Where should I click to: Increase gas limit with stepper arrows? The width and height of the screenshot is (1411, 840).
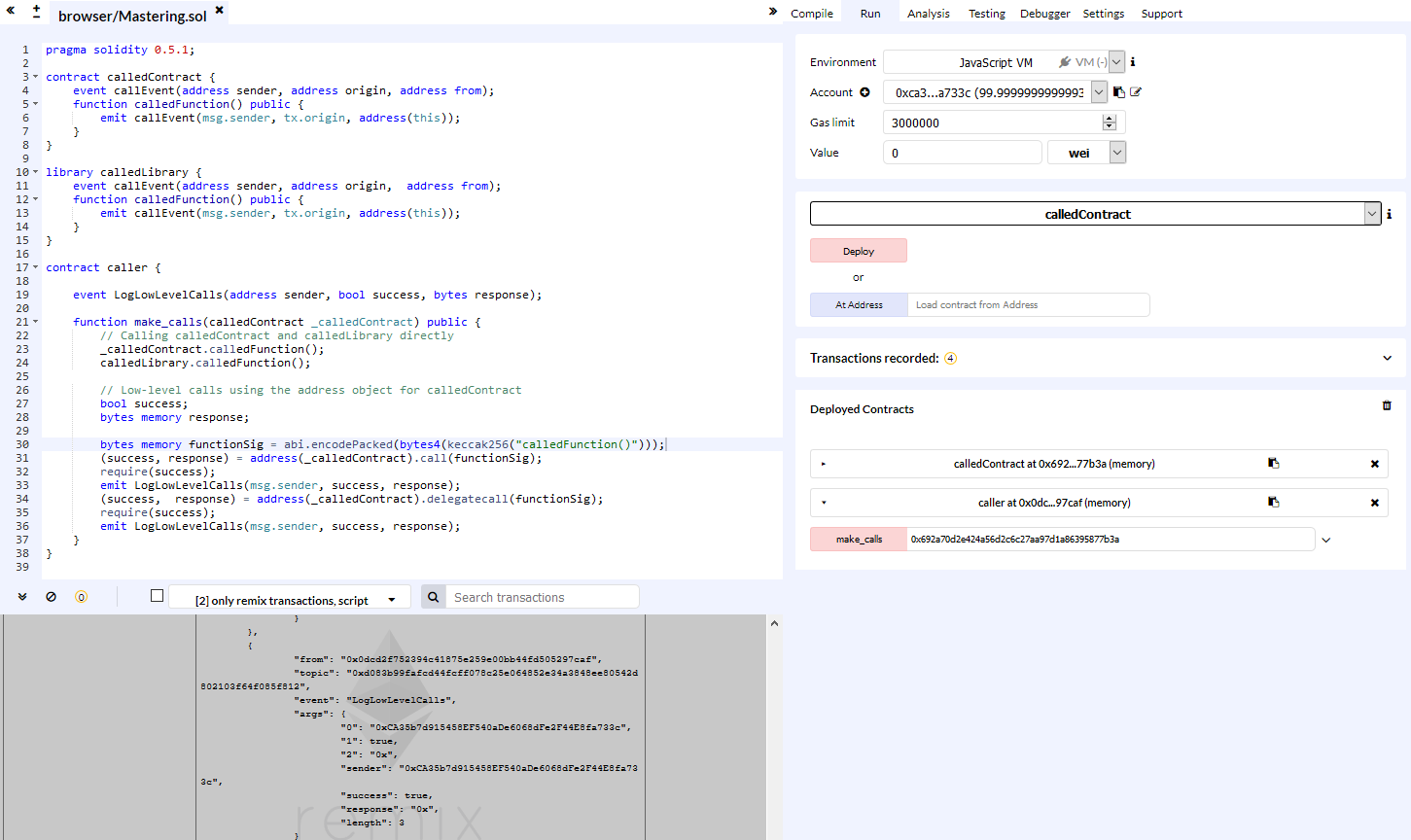(1110, 119)
